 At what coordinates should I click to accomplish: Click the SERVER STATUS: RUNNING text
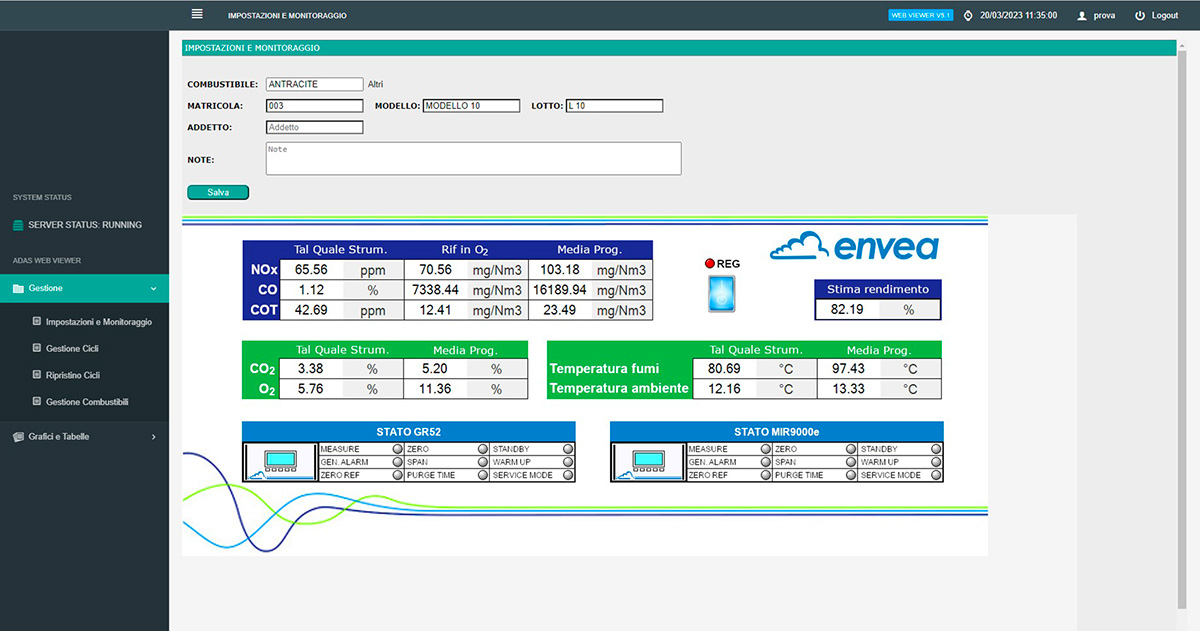coord(85,225)
